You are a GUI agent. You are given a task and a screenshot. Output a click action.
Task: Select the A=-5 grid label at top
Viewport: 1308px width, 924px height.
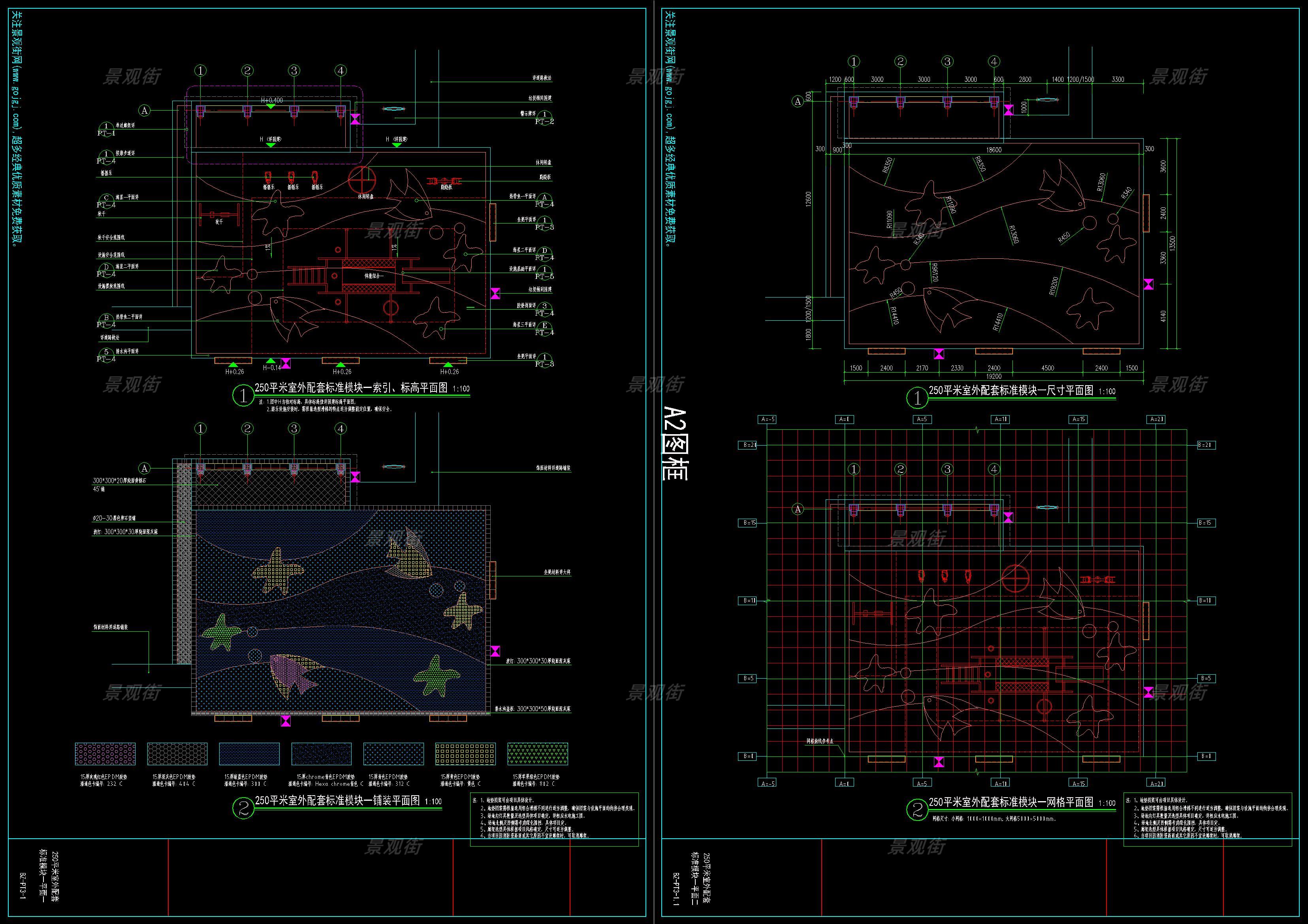click(767, 419)
